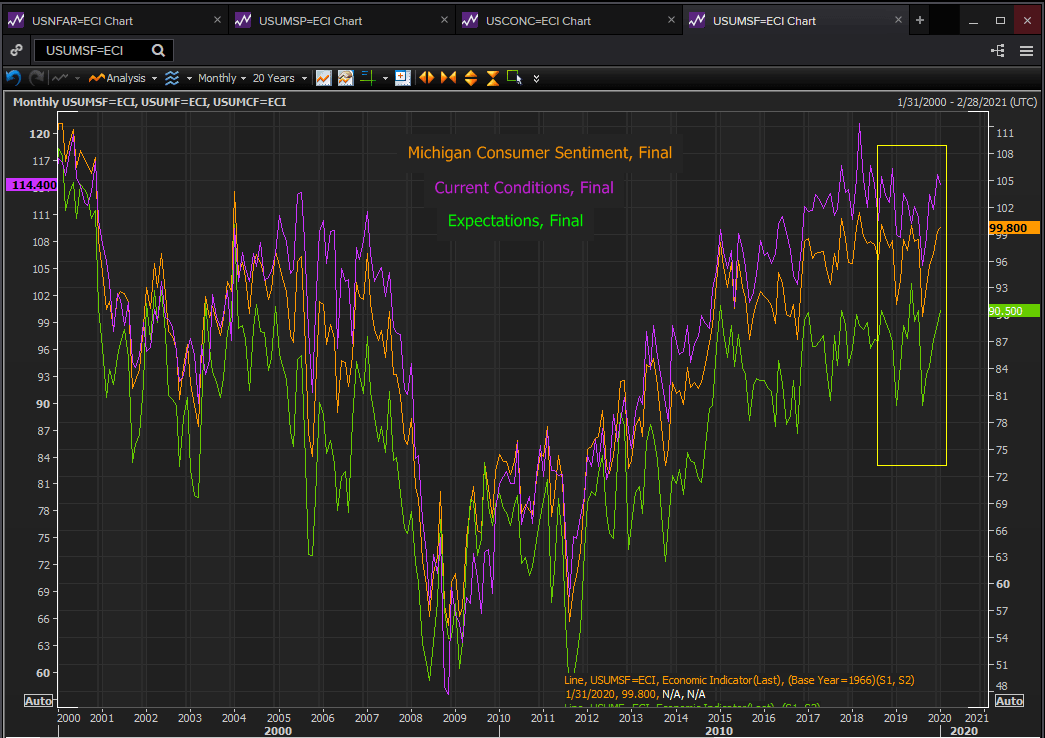Expand the Monthly interval dropdown
1045x738 pixels.
pos(222,78)
